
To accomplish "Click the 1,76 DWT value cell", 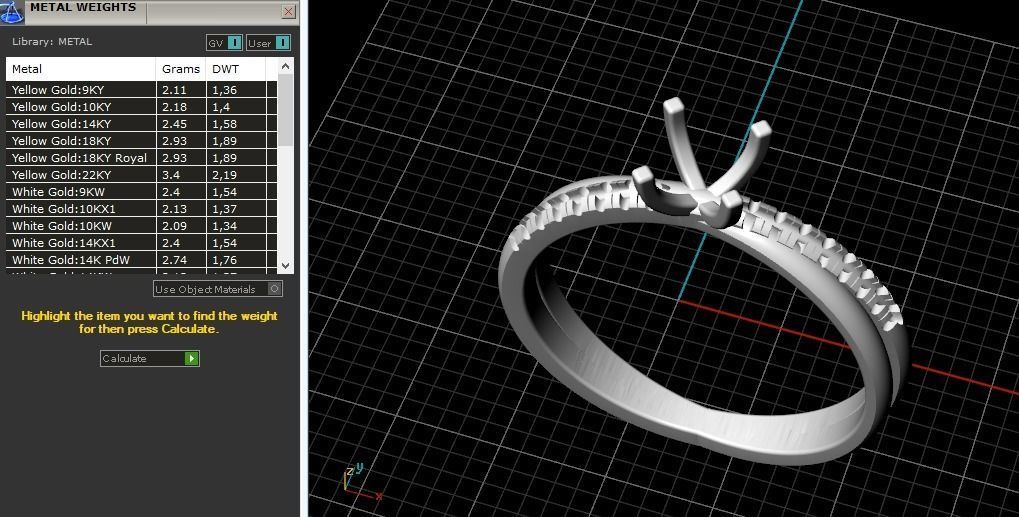I will pyautogui.click(x=235, y=260).
